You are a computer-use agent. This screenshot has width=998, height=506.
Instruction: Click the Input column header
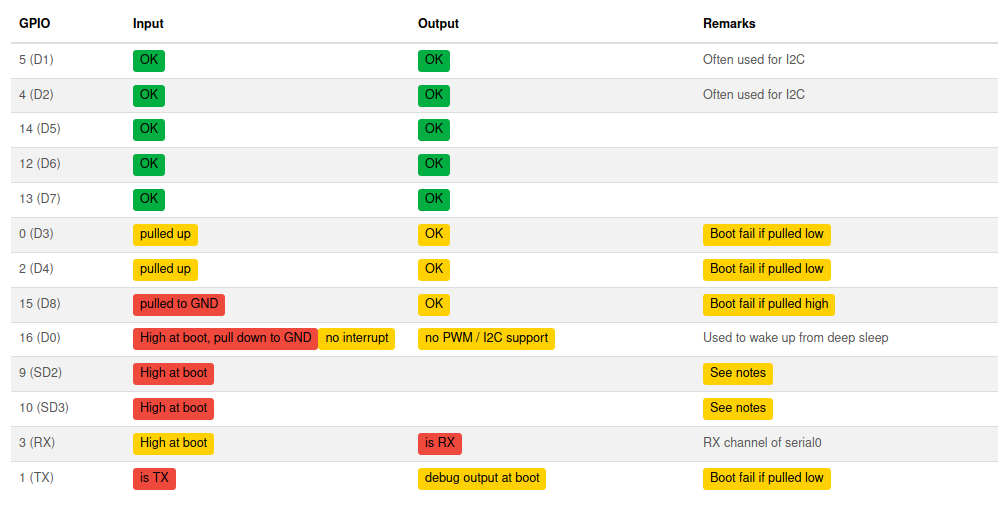coord(148,23)
